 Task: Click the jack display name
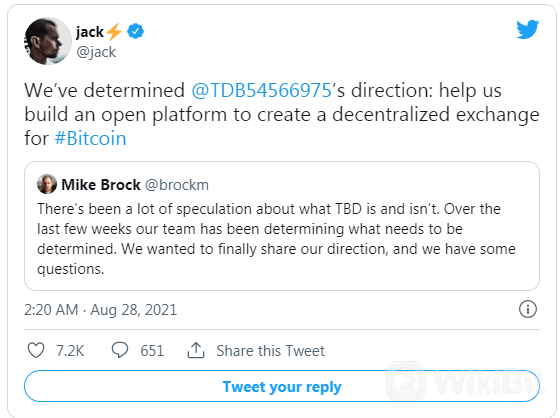(x=90, y=32)
